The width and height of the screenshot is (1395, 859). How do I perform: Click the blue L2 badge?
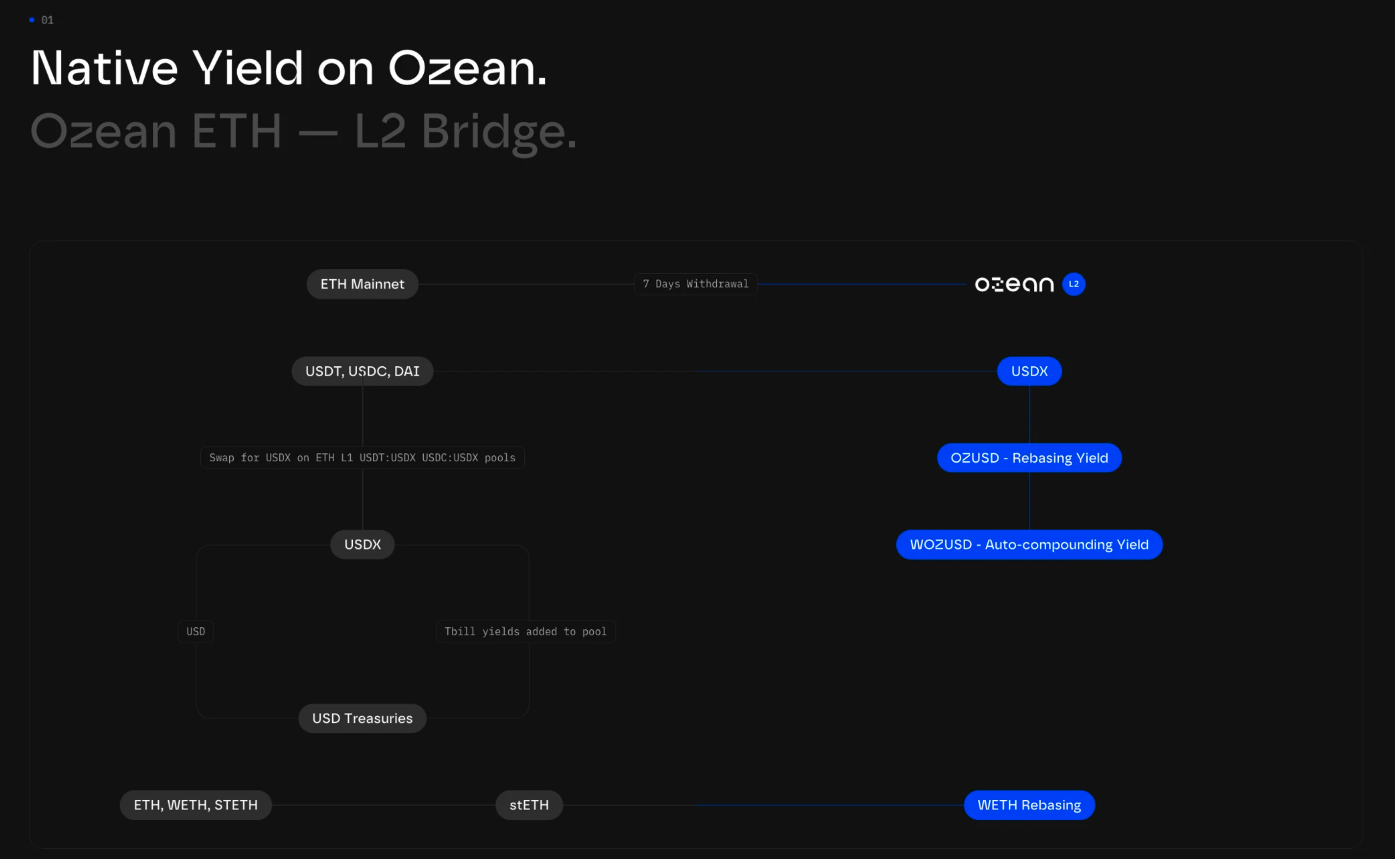click(x=1073, y=284)
